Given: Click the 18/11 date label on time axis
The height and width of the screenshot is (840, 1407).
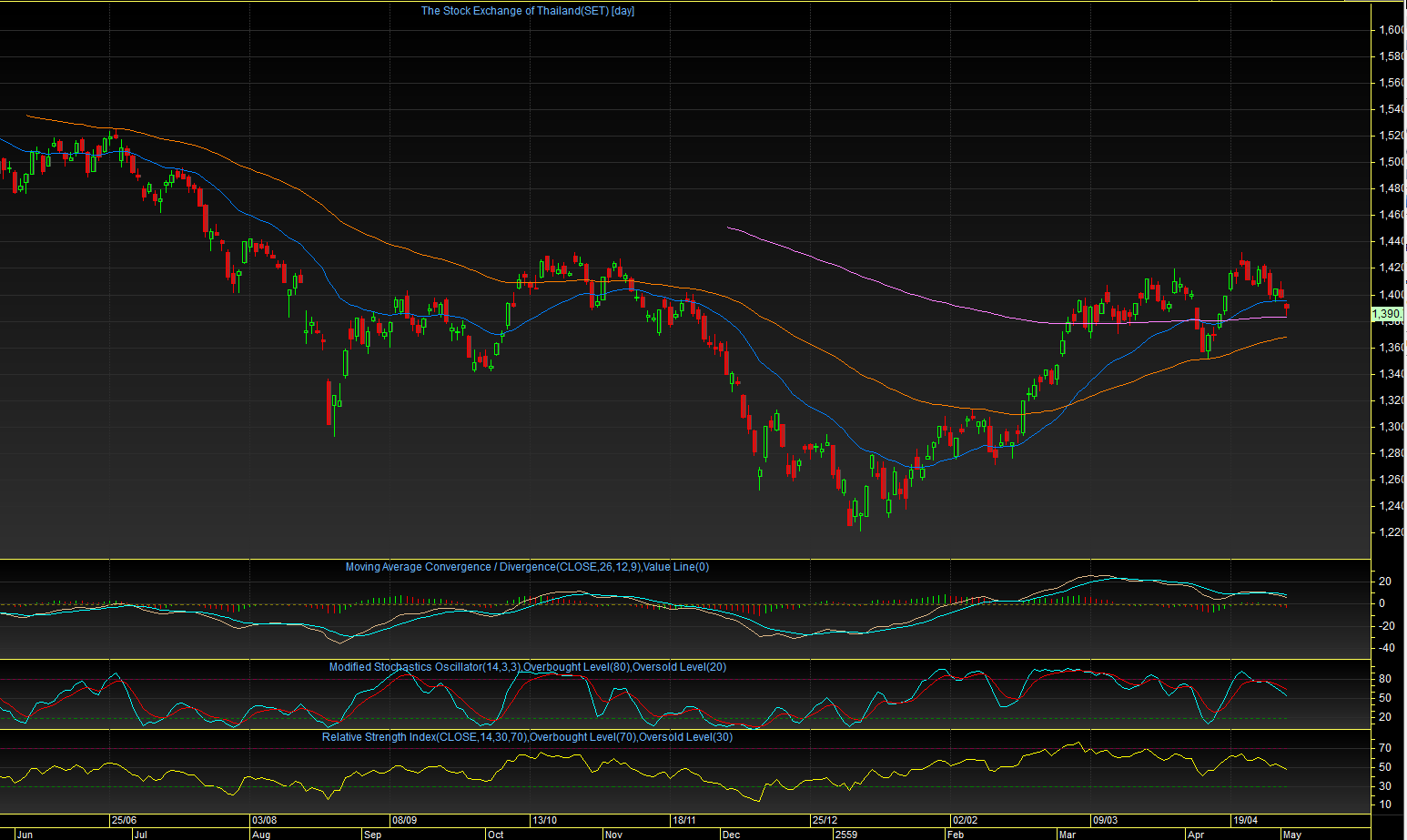Looking at the screenshot, I should 683,821.
